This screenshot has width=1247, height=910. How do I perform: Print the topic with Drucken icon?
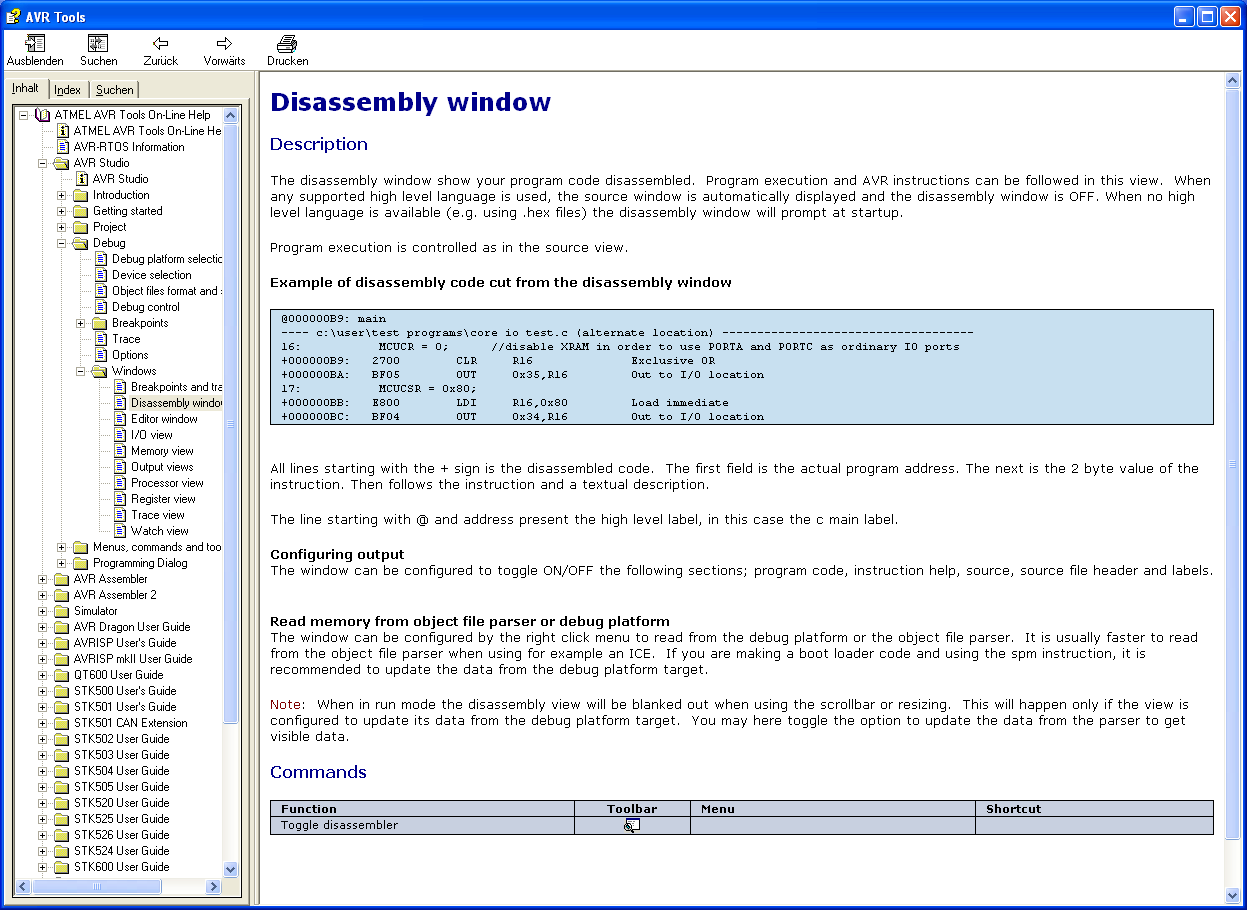(x=287, y=43)
